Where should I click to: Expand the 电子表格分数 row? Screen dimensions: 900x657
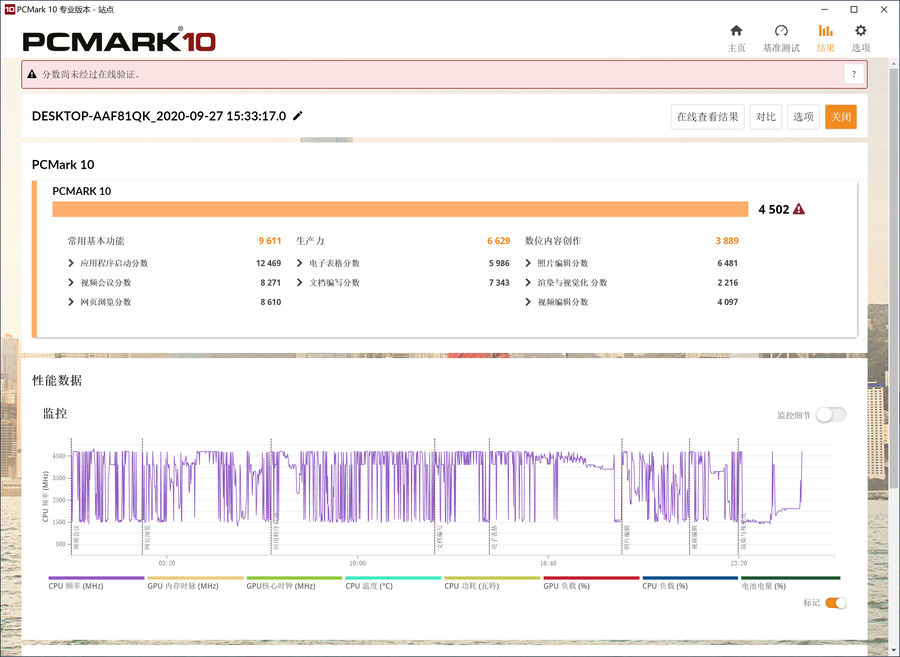tap(300, 263)
